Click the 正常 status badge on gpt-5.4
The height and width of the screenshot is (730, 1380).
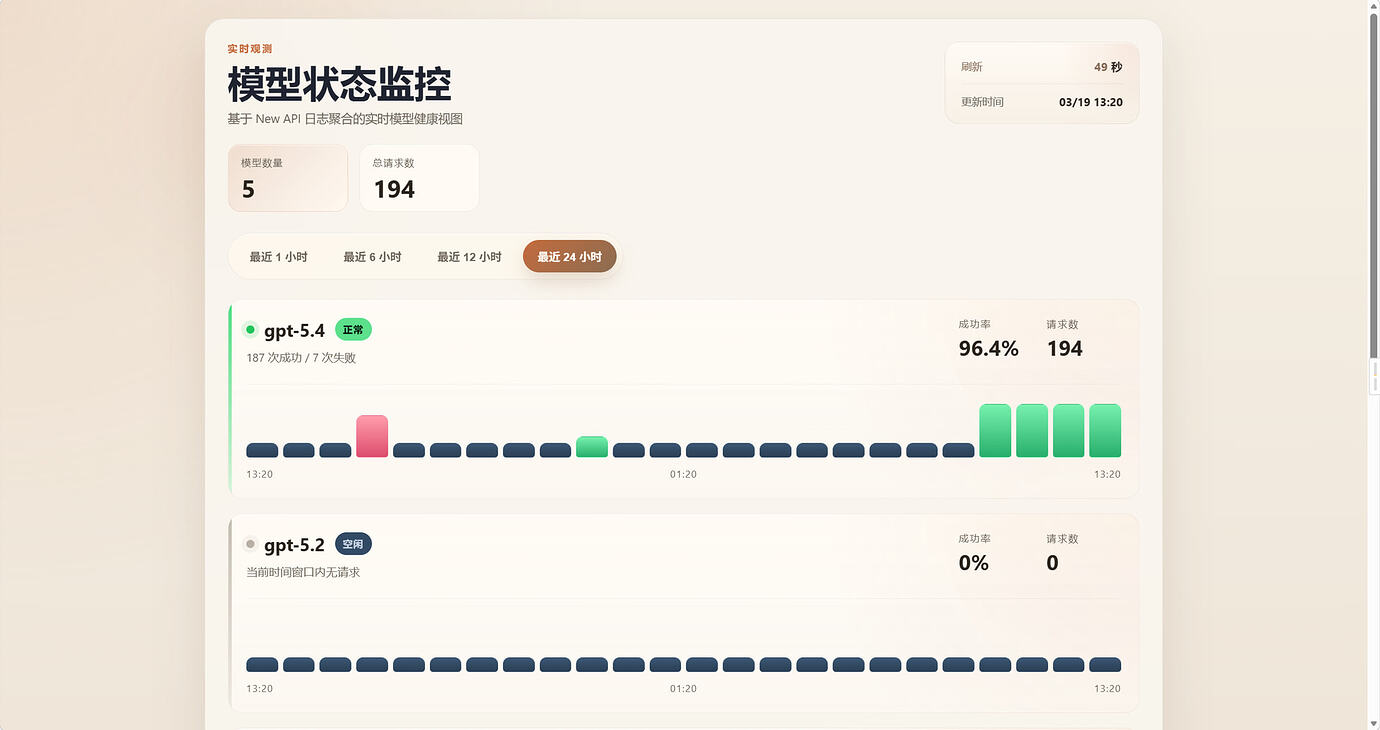[353, 330]
